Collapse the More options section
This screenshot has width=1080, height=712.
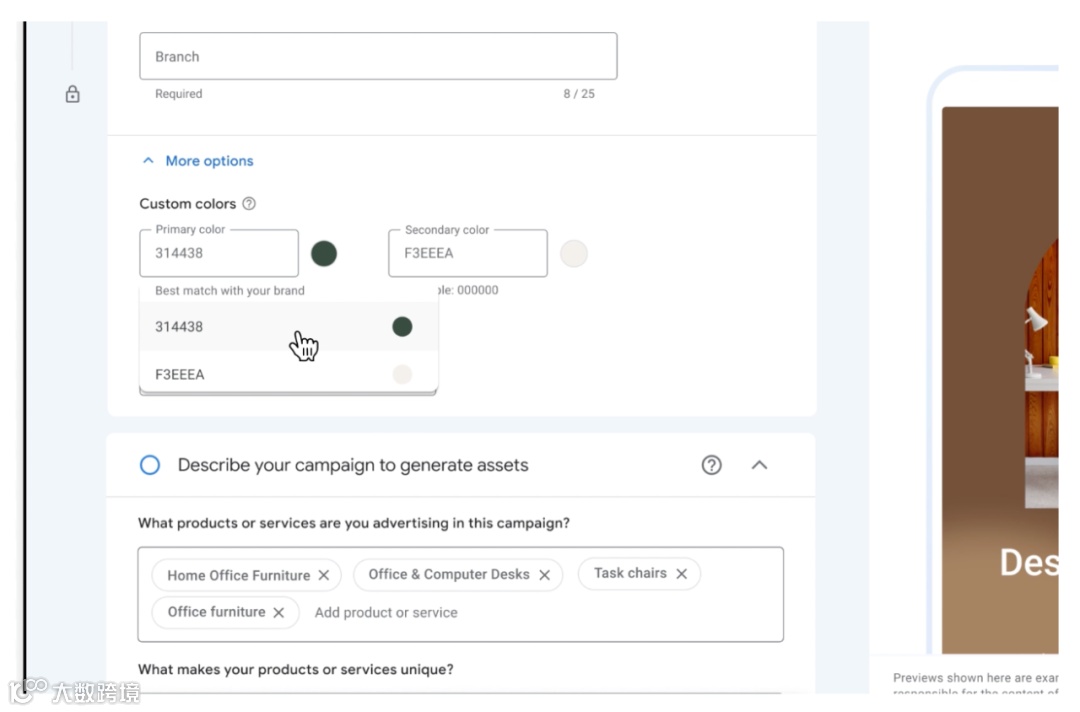click(x=198, y=161)
